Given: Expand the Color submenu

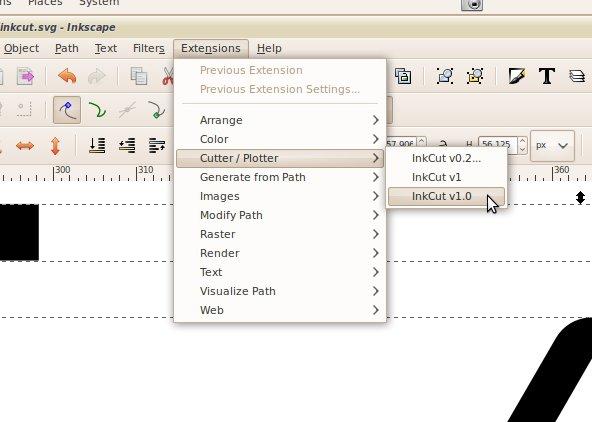Looking at the screenshot, I should 280,139.
